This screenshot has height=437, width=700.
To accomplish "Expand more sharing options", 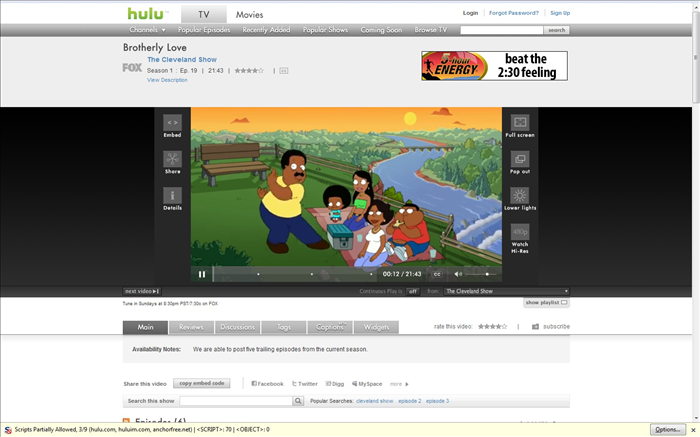I will 399,384.
